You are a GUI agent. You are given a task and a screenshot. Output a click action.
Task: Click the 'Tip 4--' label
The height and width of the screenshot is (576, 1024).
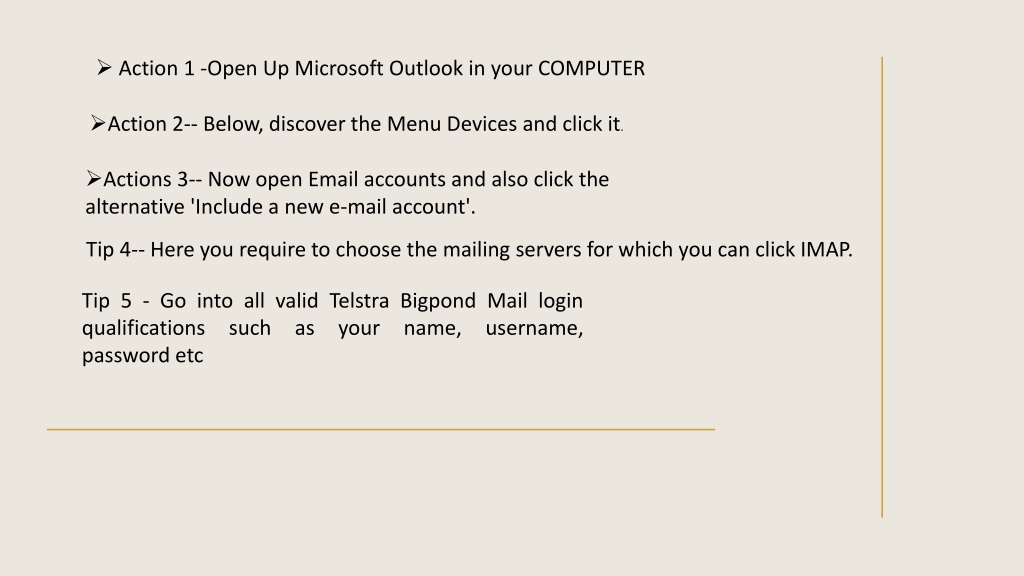tap(115, 250)
